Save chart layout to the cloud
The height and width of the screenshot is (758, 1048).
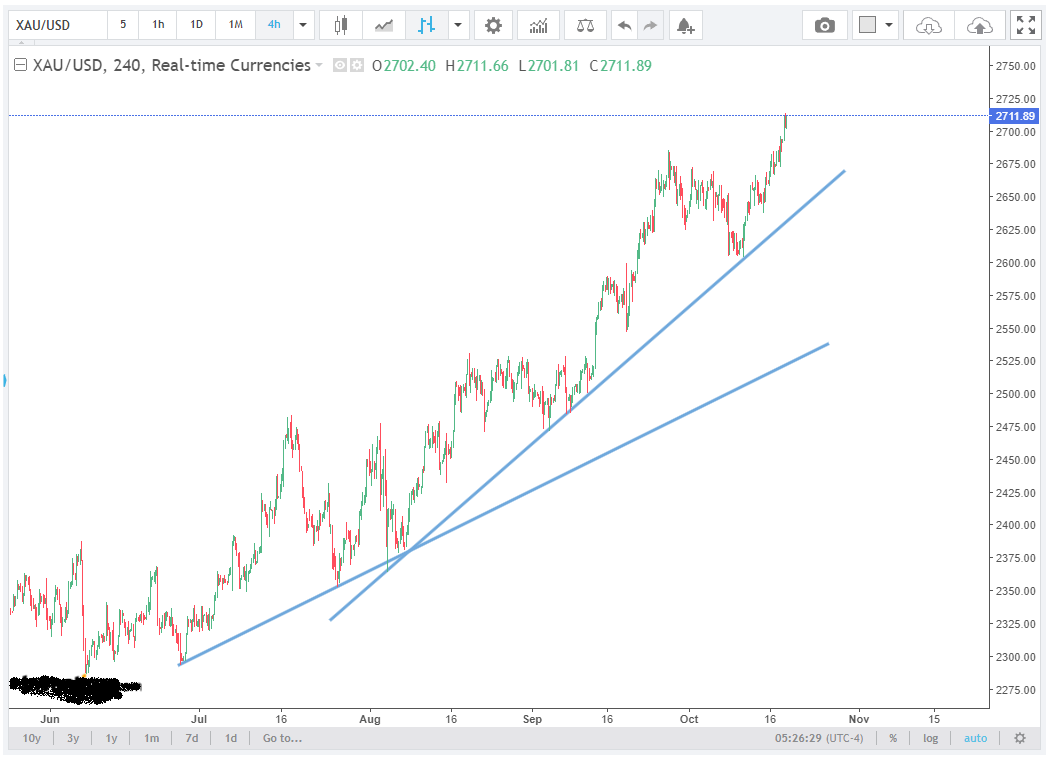tap(980, 25)
